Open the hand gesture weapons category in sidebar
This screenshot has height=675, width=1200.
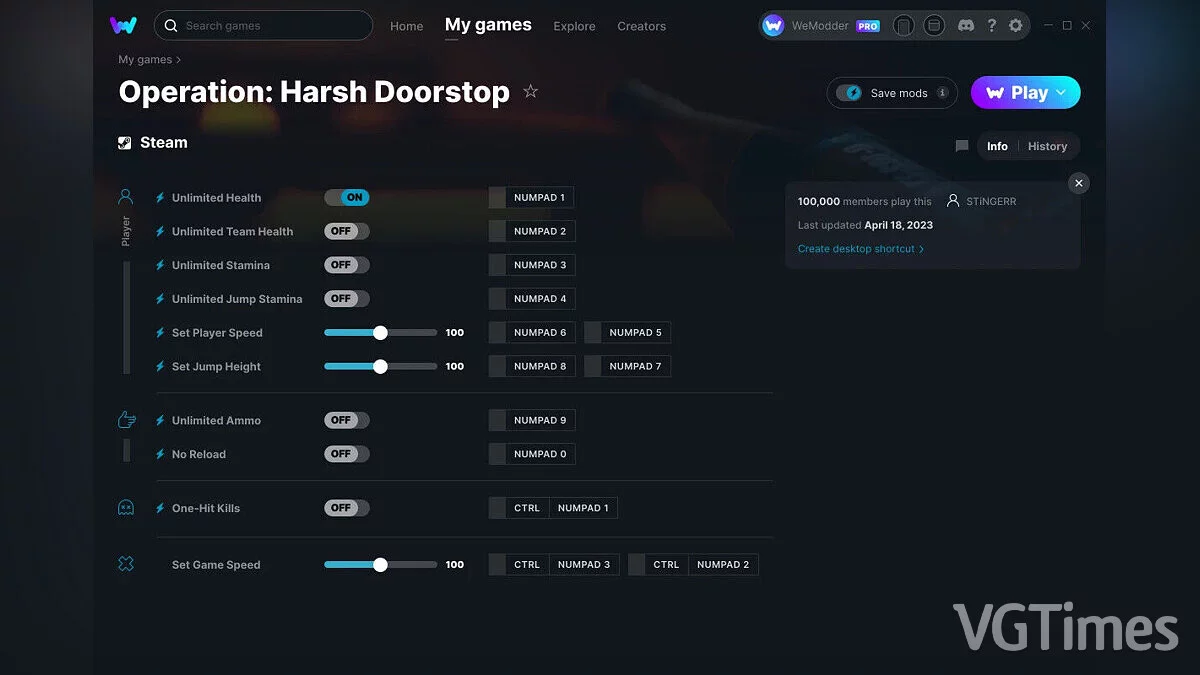click(126, 420)
